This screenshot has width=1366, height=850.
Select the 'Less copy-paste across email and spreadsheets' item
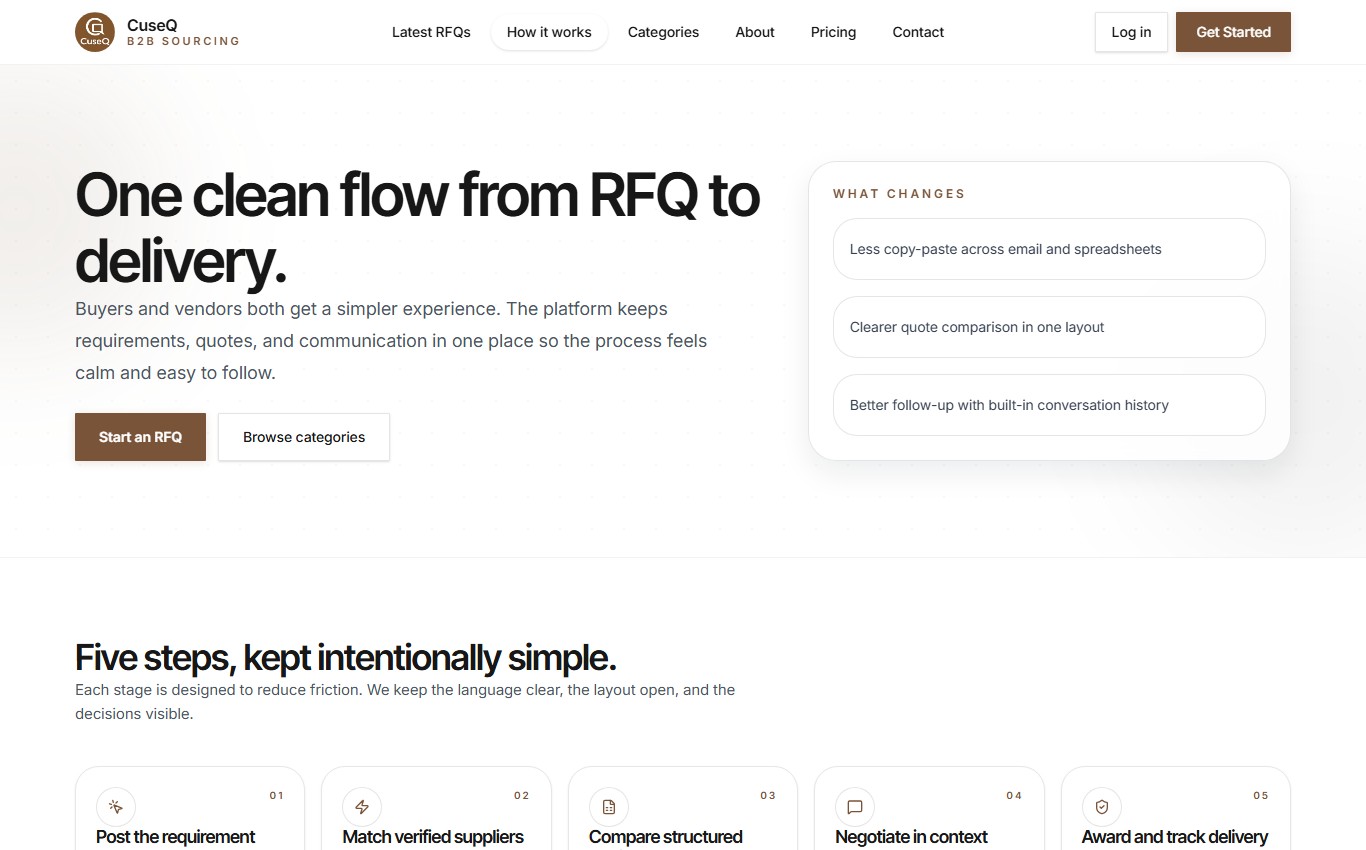1049,249
